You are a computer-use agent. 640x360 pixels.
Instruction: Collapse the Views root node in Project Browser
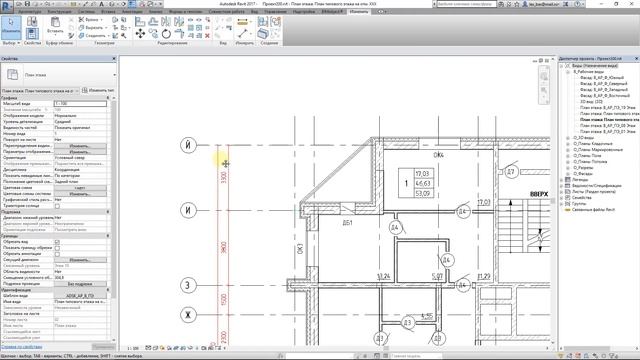562,66
